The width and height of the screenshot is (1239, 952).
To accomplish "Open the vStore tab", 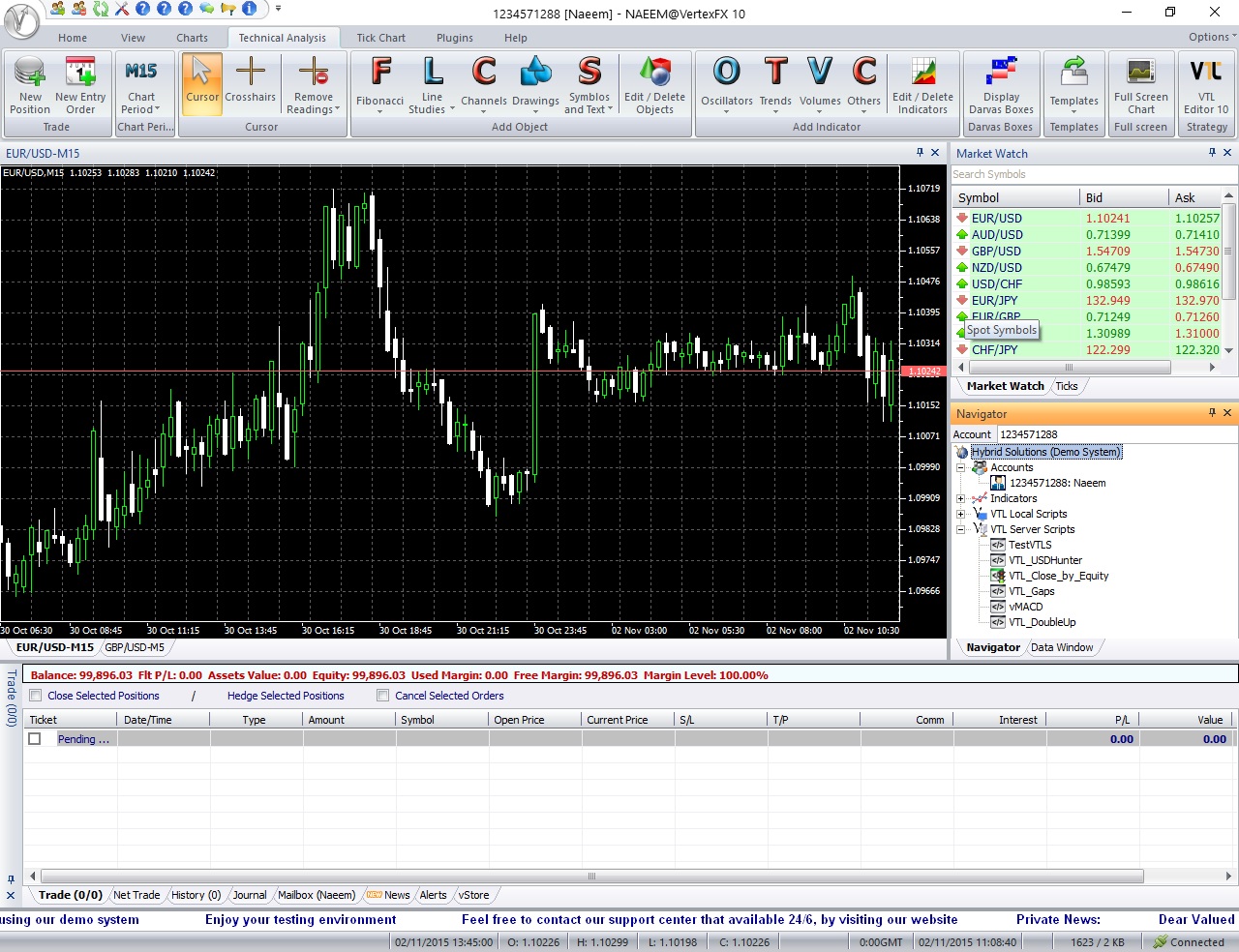I will (x=473, y=895).
